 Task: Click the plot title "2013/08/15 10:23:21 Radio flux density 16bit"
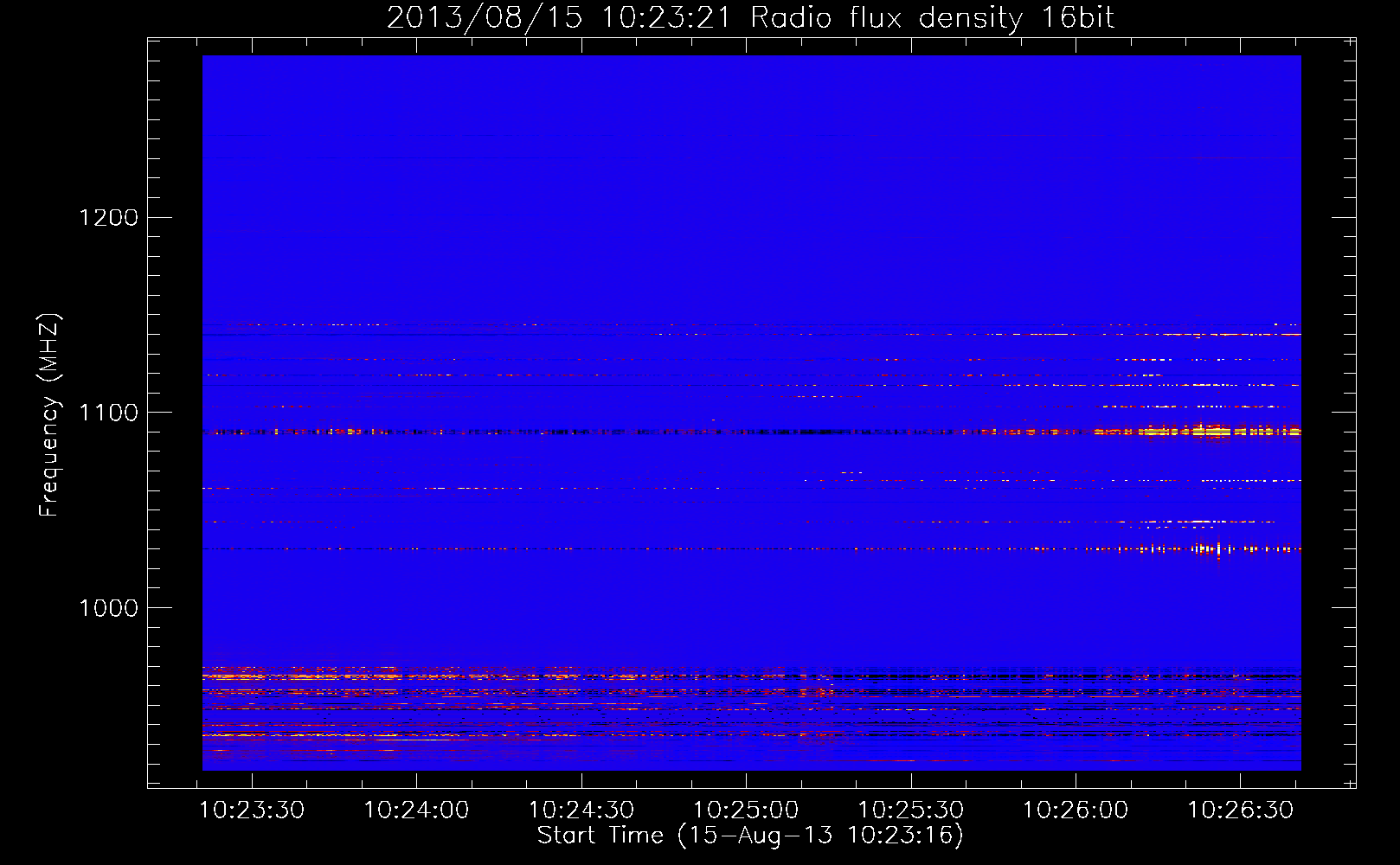(750, 18)
